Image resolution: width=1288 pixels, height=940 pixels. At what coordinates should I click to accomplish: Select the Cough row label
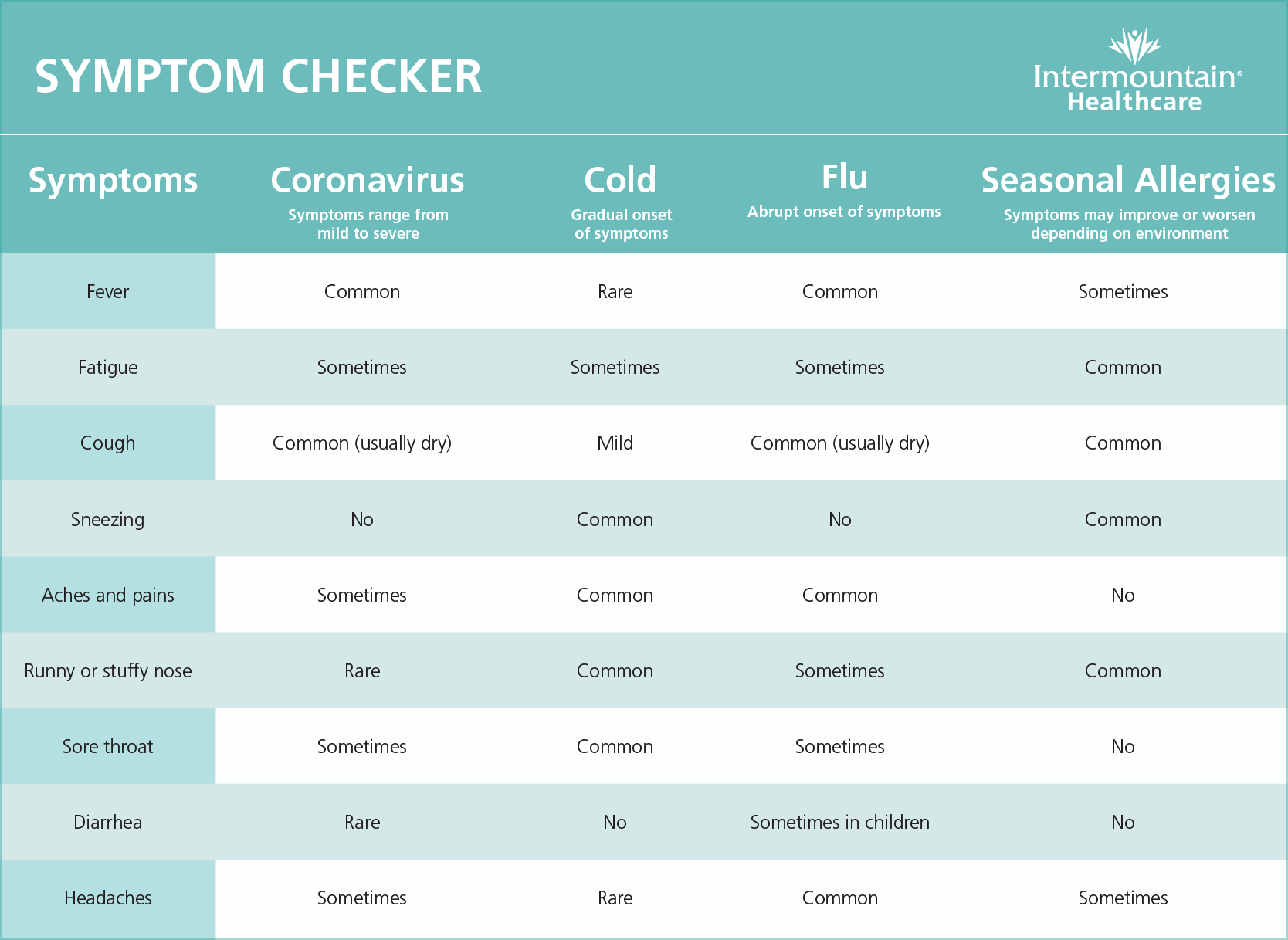pyautogui.click(x=108, y=443)
